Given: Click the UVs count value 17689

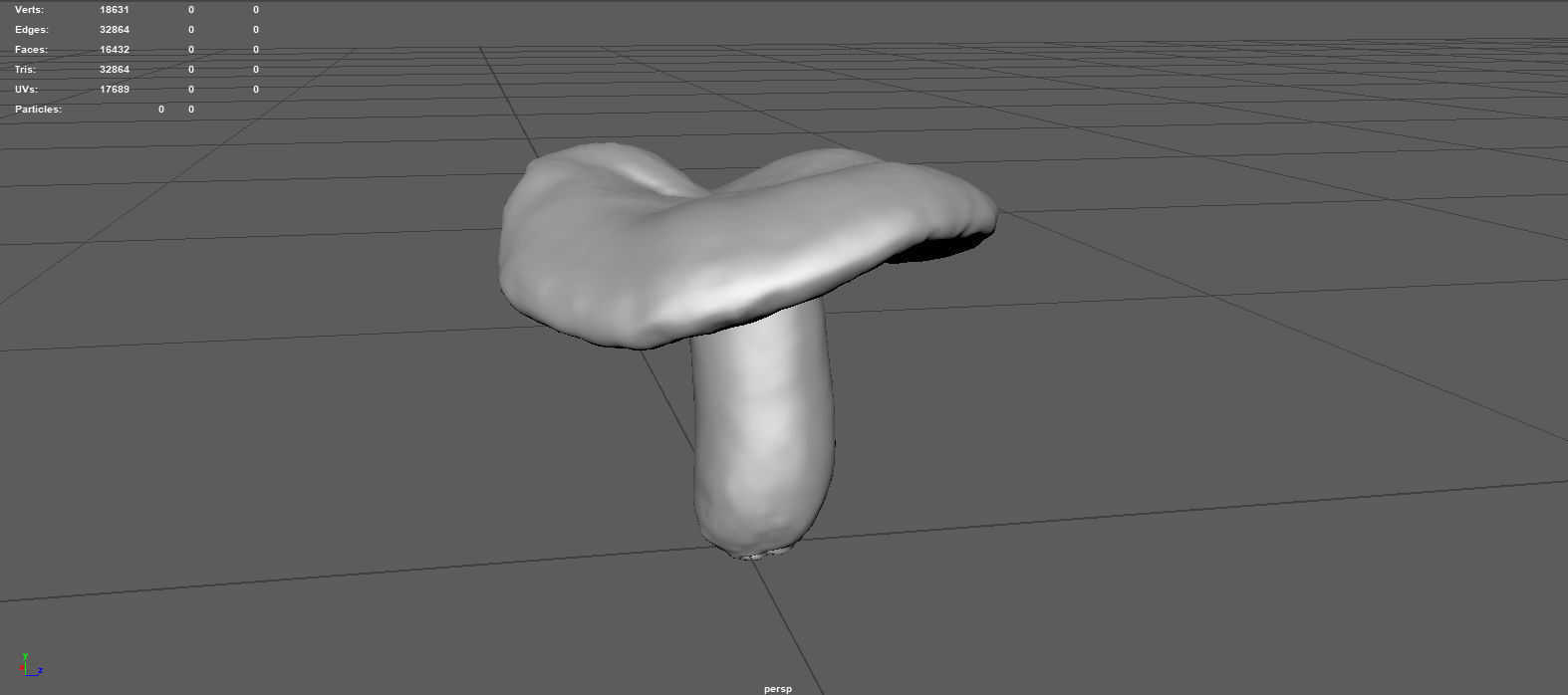Looking at the screenshot, I should coord(115,90).
